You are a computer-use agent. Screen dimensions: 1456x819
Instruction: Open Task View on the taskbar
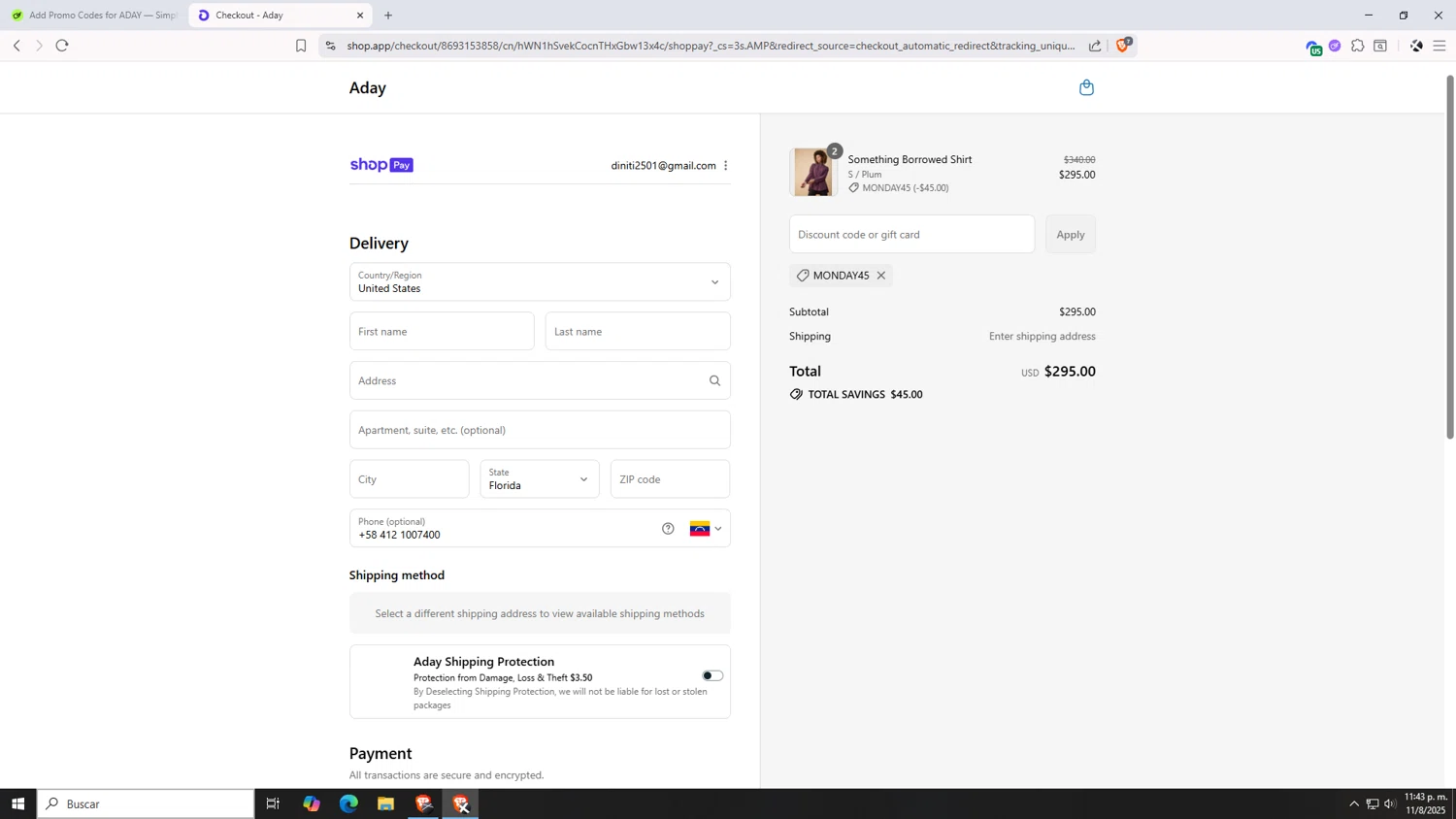click(273, 803)
